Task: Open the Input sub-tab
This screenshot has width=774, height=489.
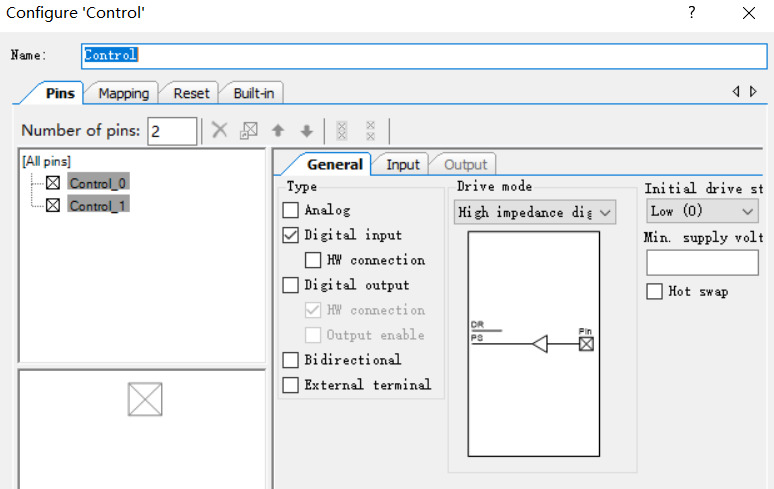Action: pyautogui.click(x=403, y=165)
